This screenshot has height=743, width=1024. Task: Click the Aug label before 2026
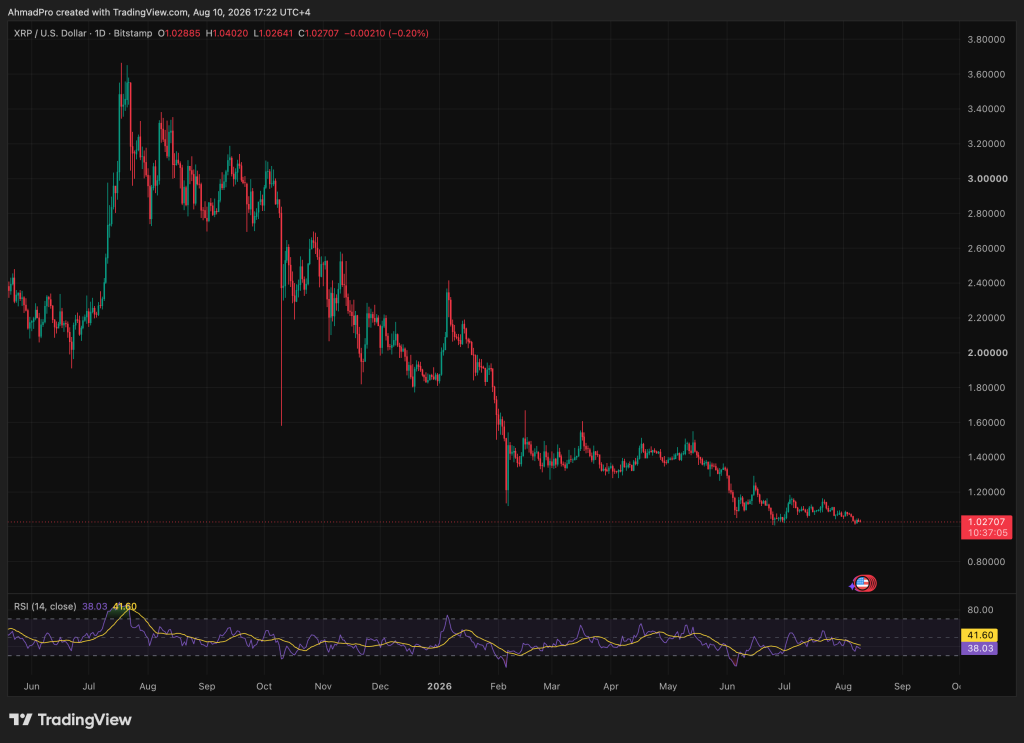[148, 686]
